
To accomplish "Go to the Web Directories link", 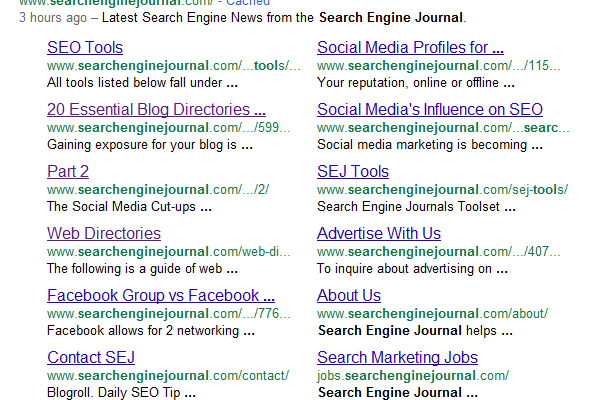I will click(104, 234).
